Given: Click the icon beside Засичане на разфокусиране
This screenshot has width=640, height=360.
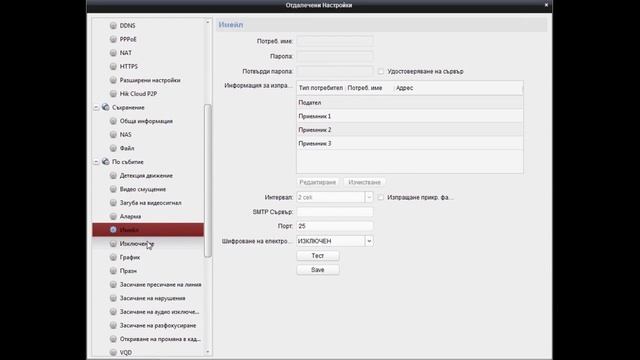Looking at the screenshot, I should point(113,325).
